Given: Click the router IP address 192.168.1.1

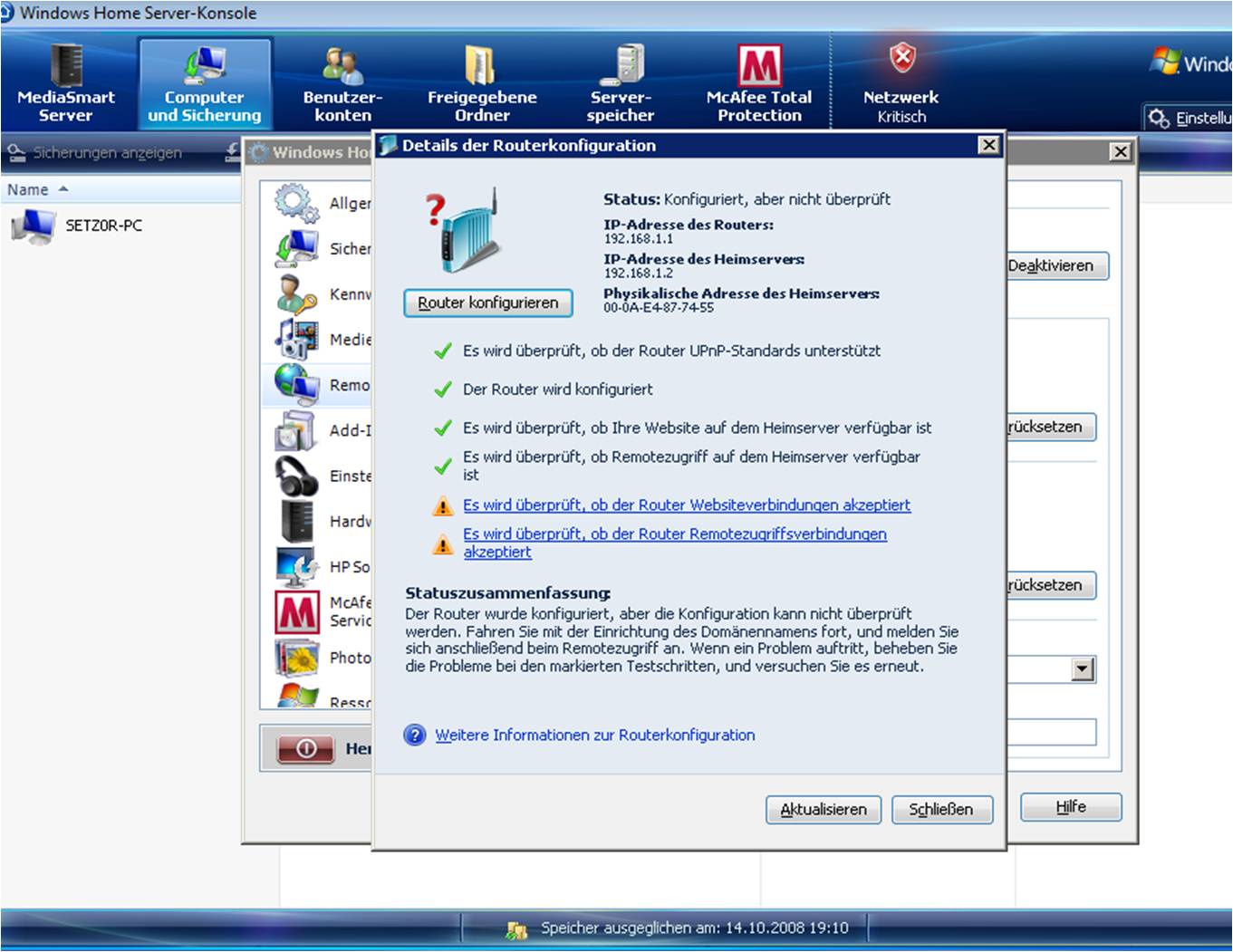Looking at the screenshot, I should pos(639,239).
